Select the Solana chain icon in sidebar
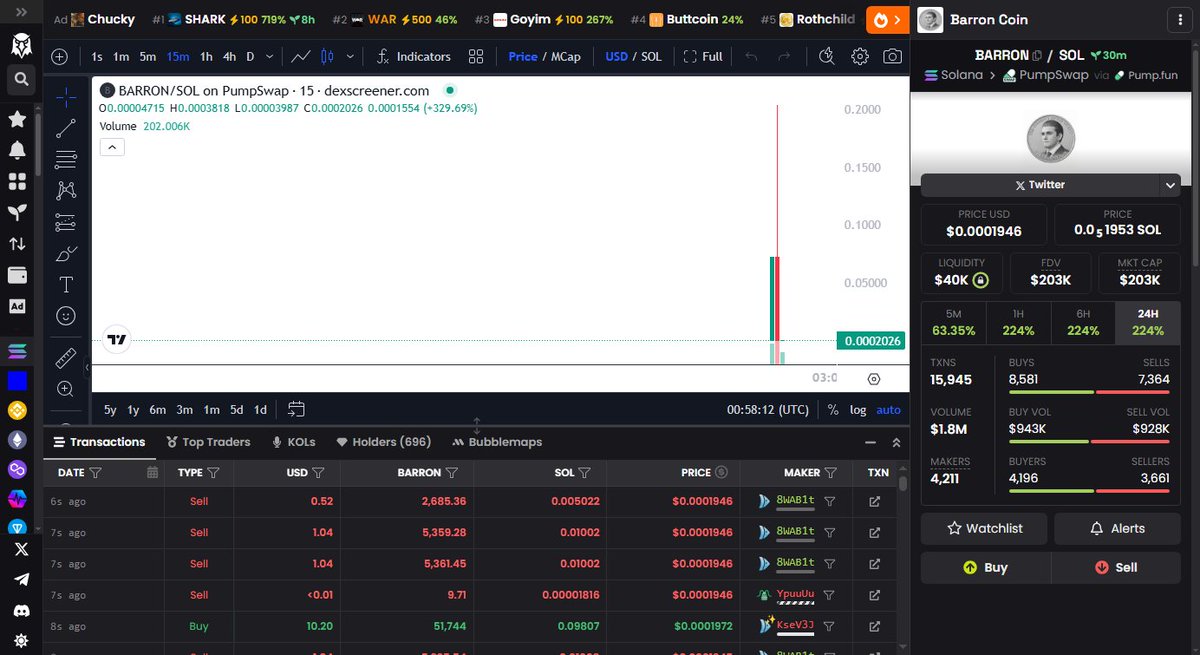 17,351
